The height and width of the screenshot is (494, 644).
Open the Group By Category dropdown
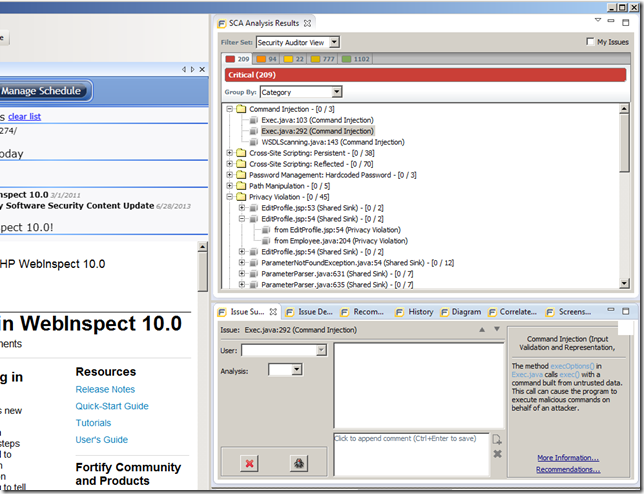(336, 92)
